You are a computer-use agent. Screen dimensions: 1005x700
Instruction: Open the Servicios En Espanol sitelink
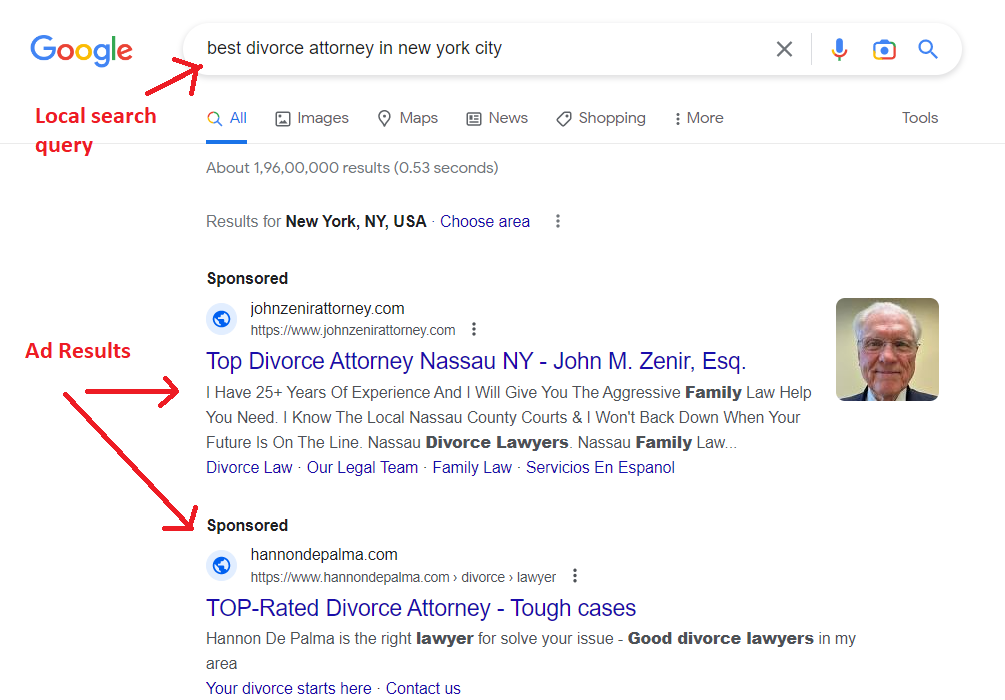[x=601, y=468]
